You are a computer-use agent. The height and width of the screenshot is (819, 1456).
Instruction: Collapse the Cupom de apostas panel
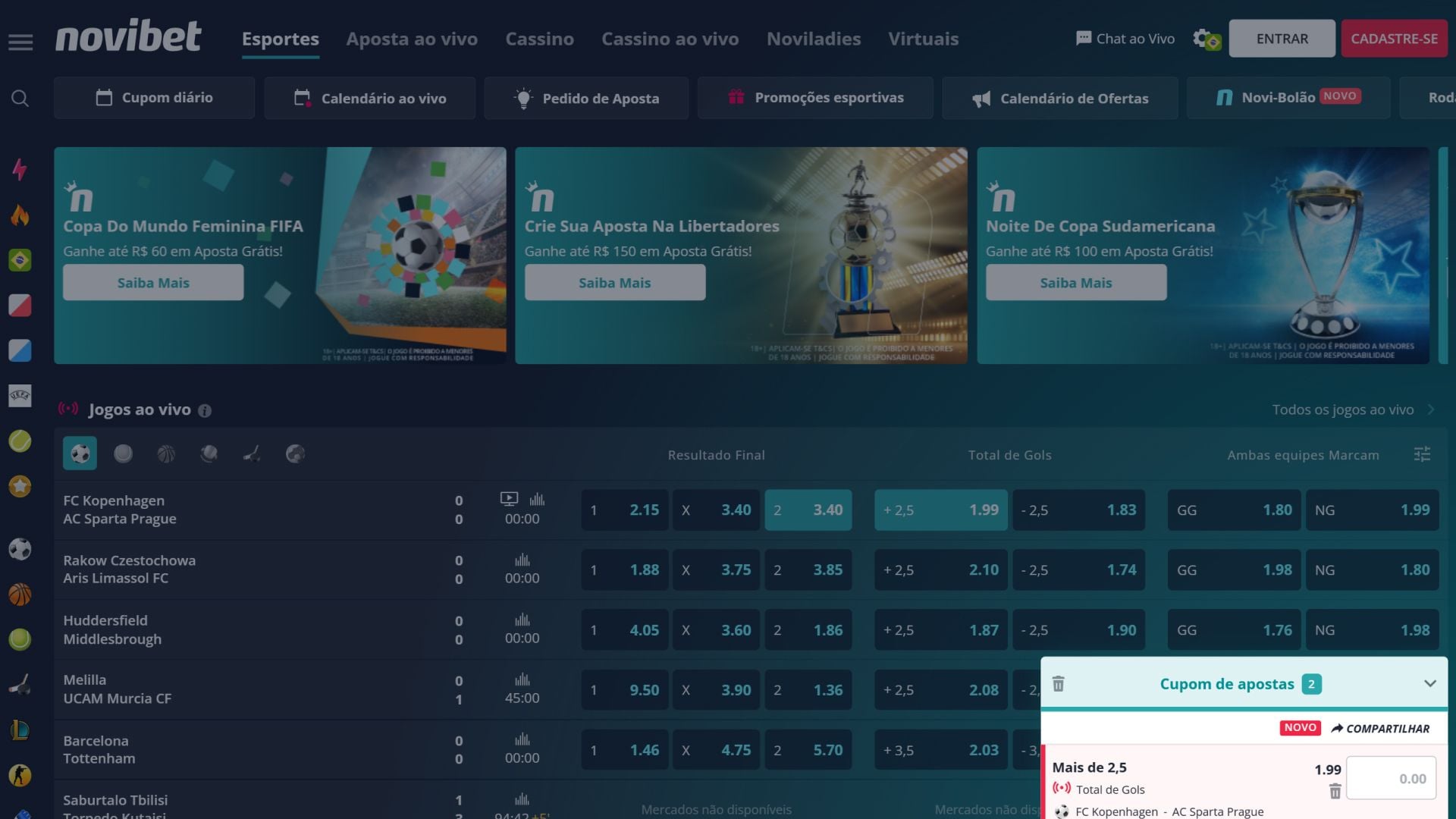[x=1429, y=684]
